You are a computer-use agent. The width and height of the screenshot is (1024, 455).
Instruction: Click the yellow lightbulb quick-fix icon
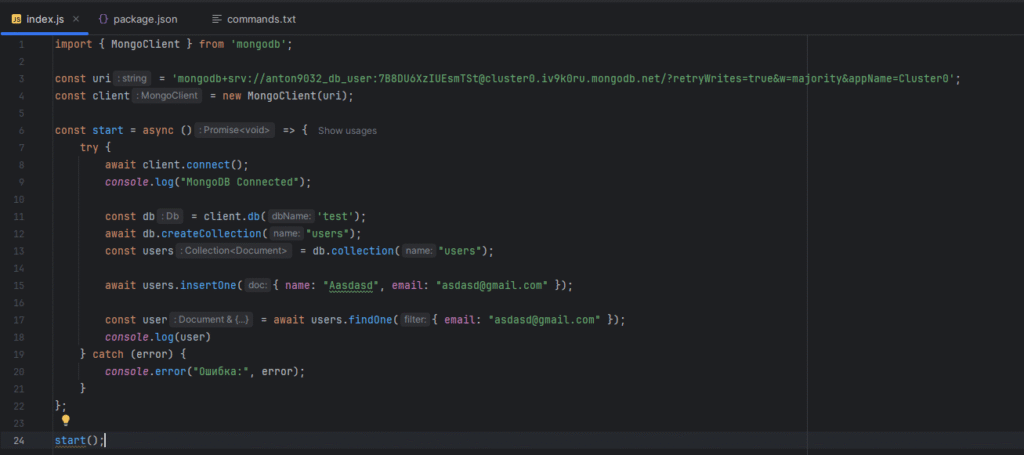[x=65, y=420]
